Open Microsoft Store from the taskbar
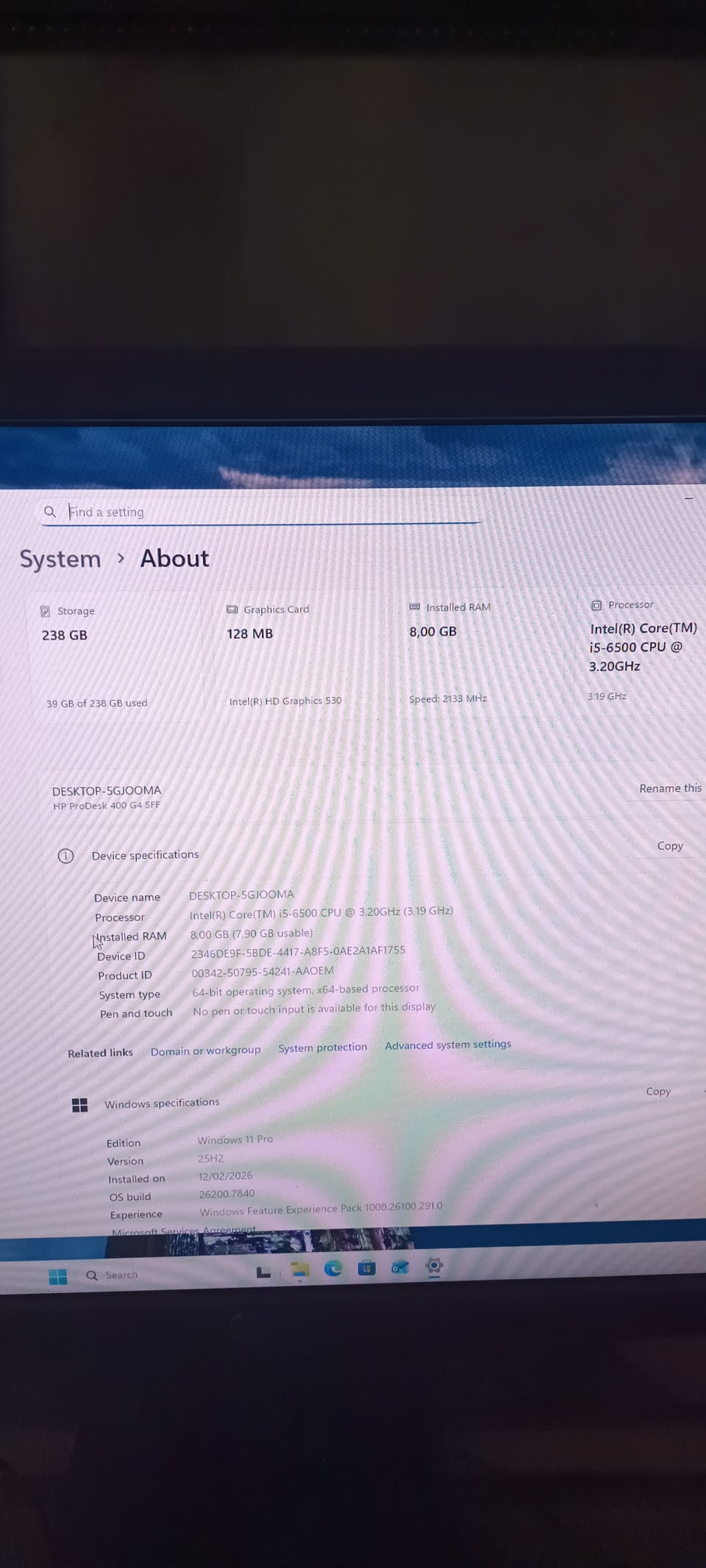This screenshot has width=706, height=1568. click(x=366, y=1268)
